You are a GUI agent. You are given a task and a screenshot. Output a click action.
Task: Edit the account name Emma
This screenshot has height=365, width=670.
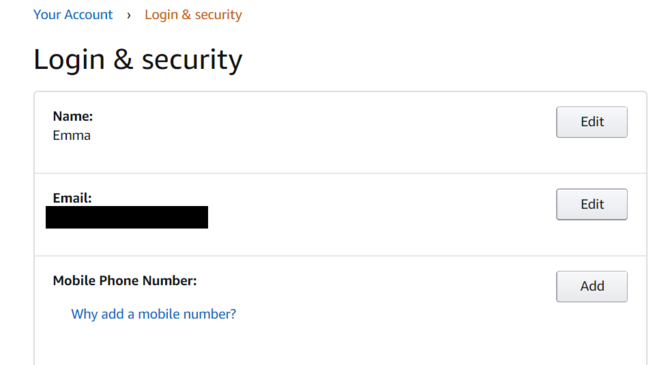tap(592, 122)
